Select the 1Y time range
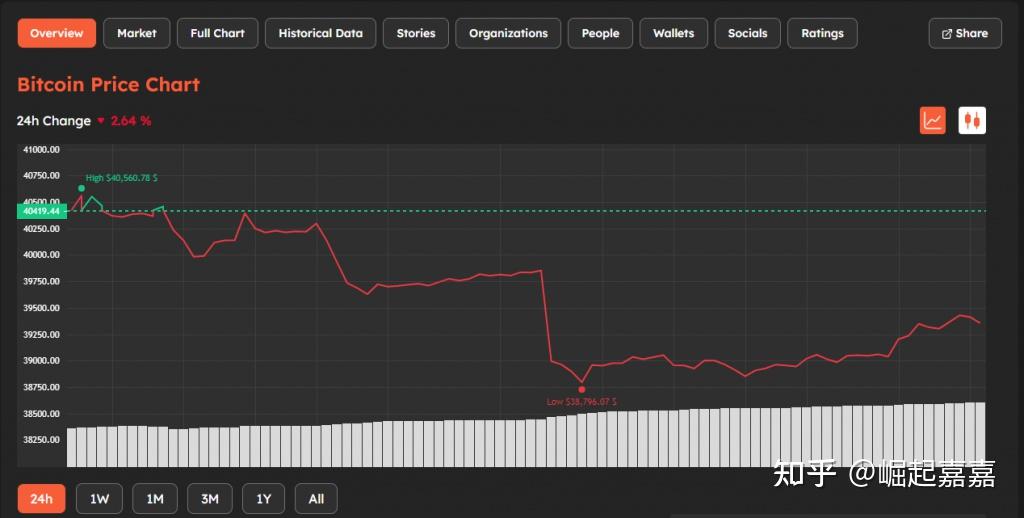The image size is (1024, 518). coord(263,499)
